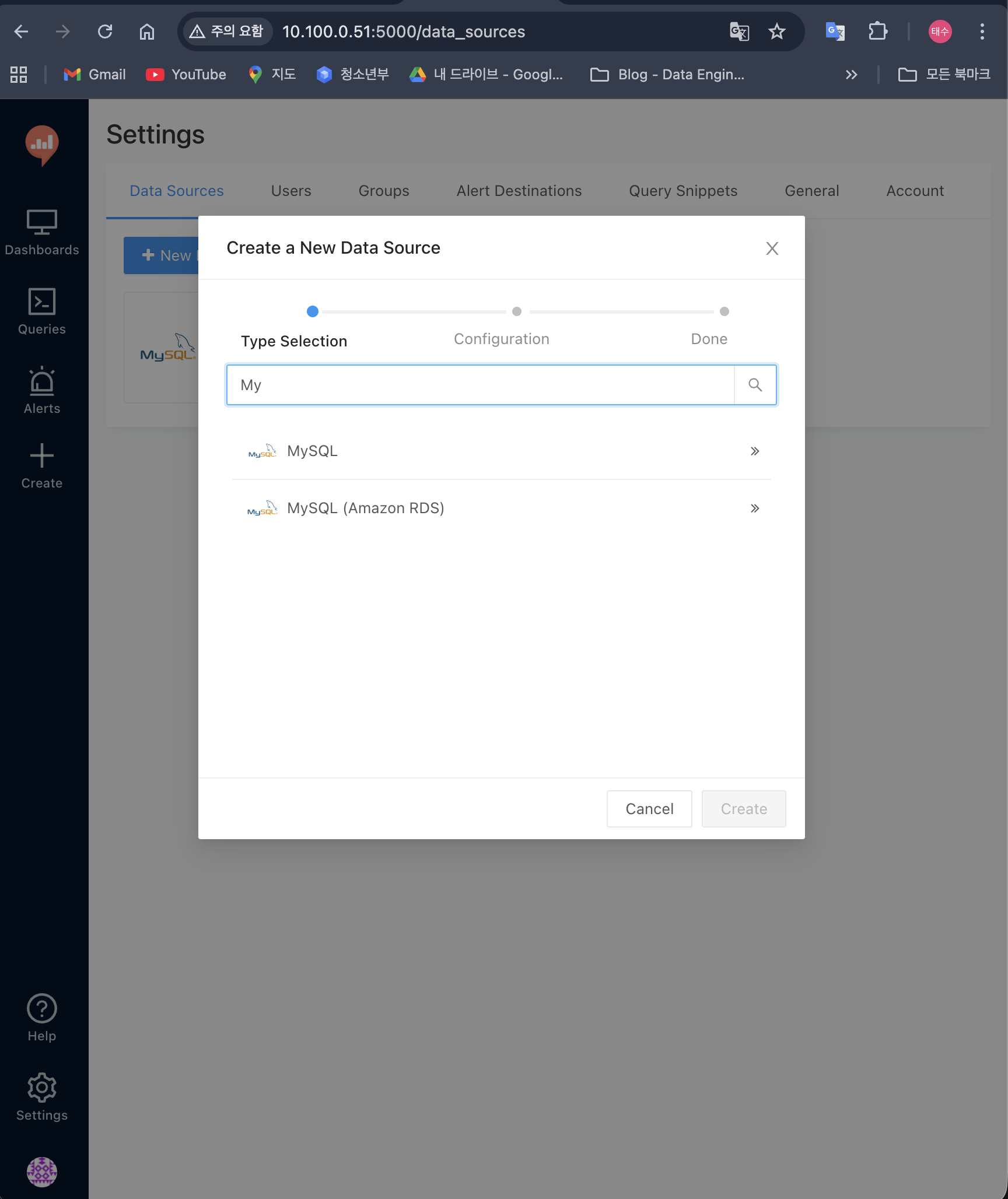This screenshot has width=1008, height=1199.
Task: Click the browser forward arrow
Action: (x=62, y=31)
